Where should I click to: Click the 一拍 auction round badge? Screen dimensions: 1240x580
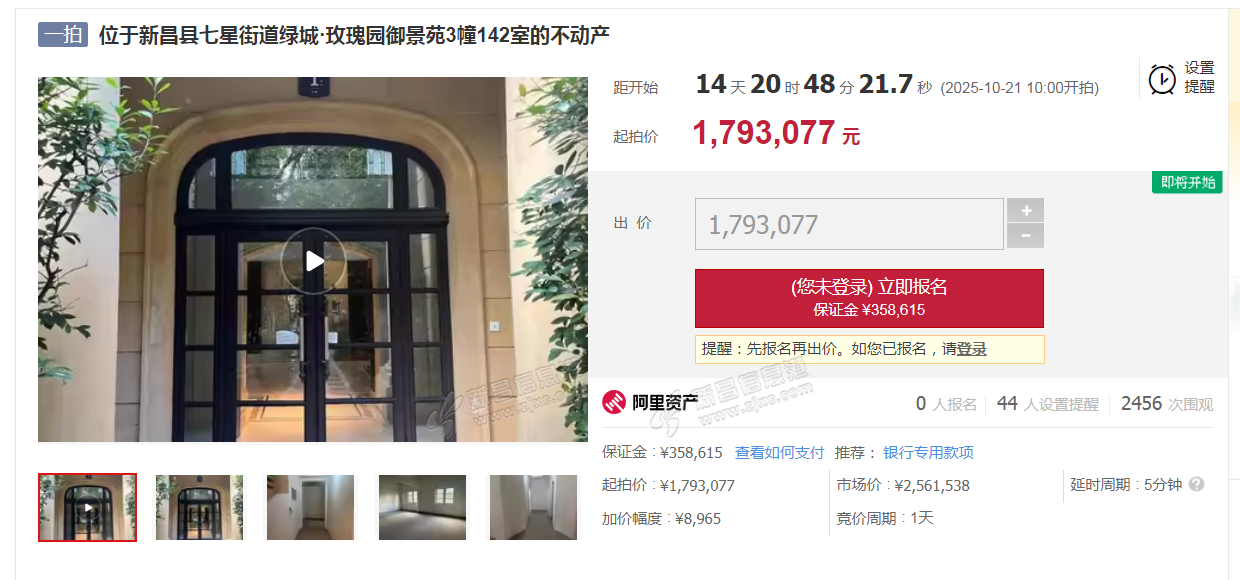64,35
